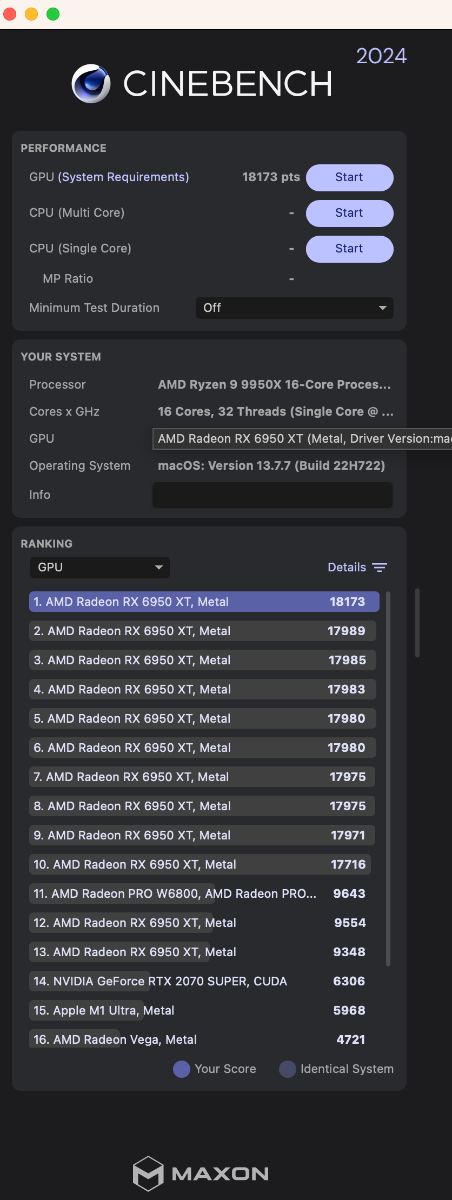Click the Operating System macOS version text
The image size is (452, 1200).
point(271,466)
